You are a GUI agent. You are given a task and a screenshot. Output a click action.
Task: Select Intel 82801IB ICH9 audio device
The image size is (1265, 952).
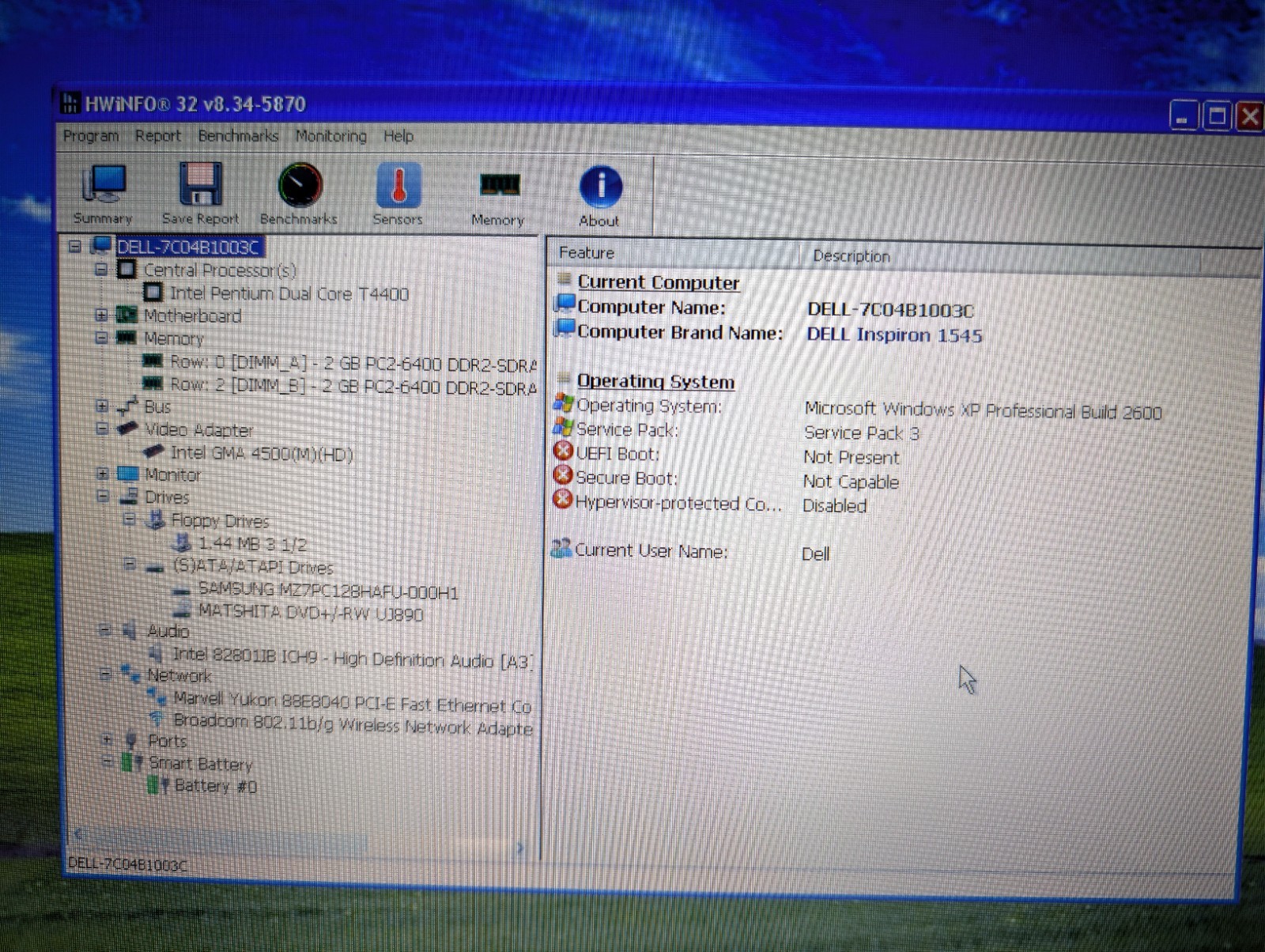[x=353, y=658]
